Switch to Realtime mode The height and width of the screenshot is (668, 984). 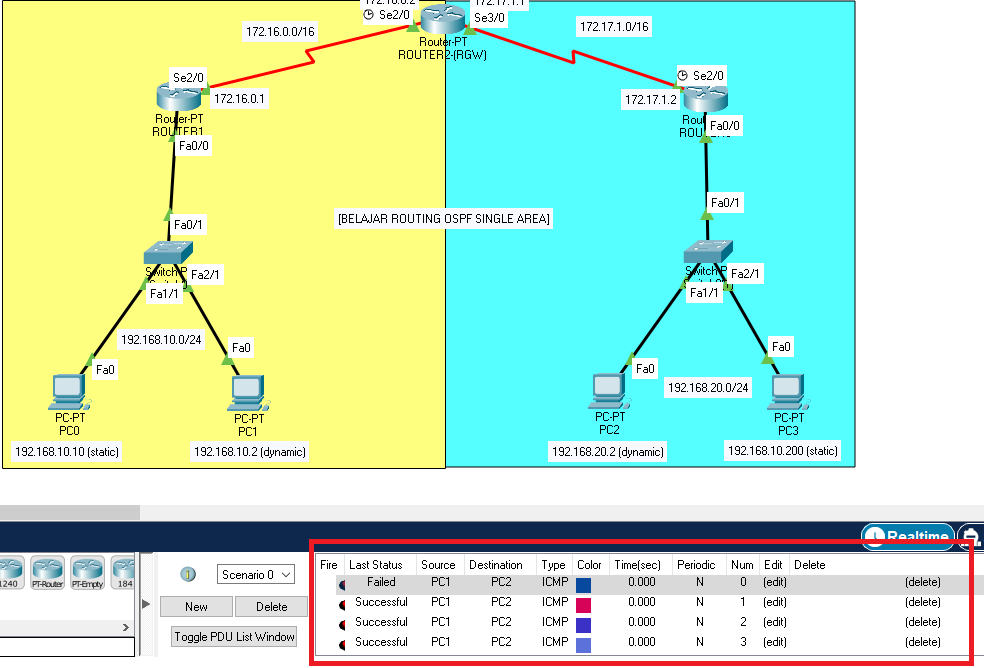(906, 537)
